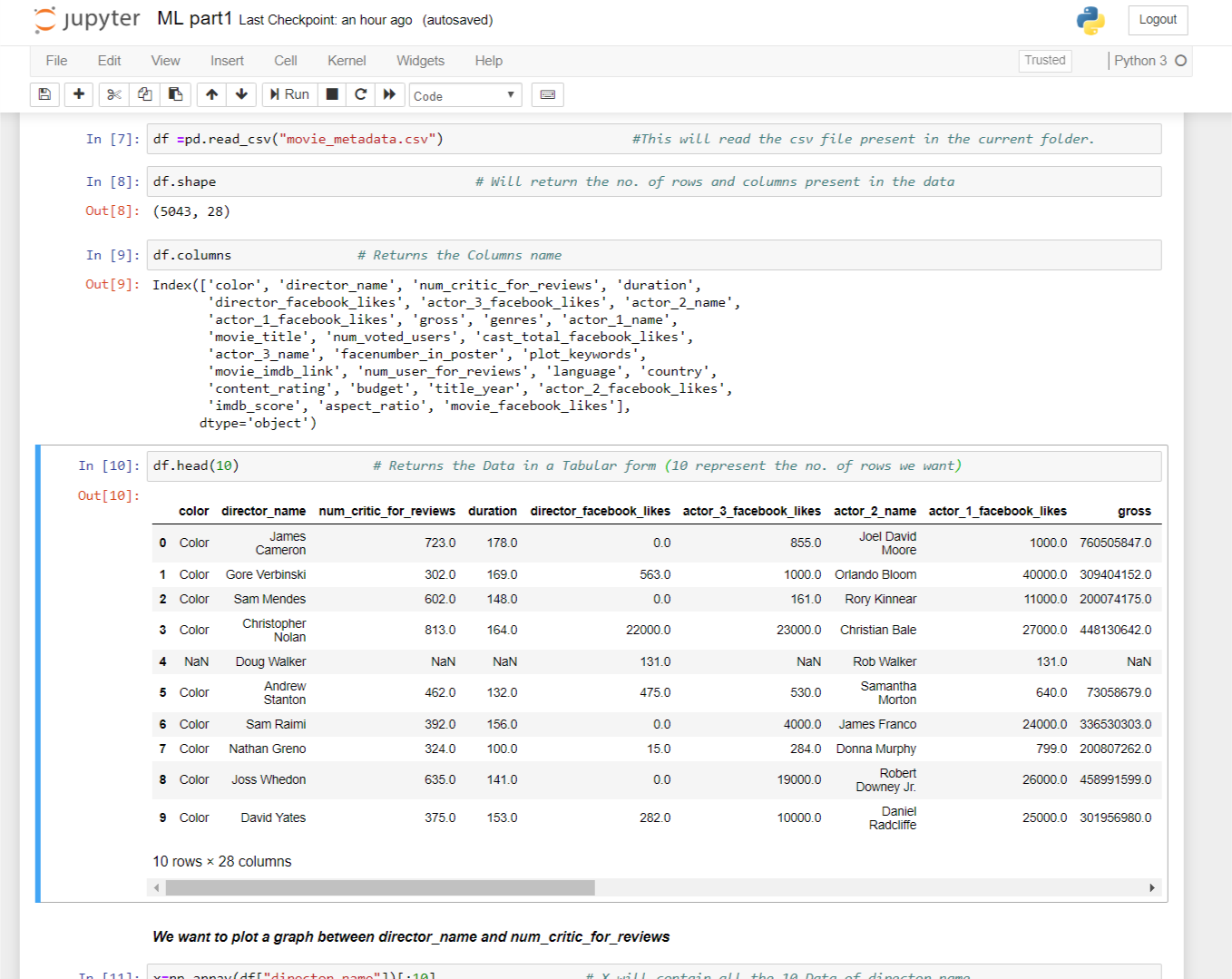Restart the kernel using the refresh icon

[360, 94]
